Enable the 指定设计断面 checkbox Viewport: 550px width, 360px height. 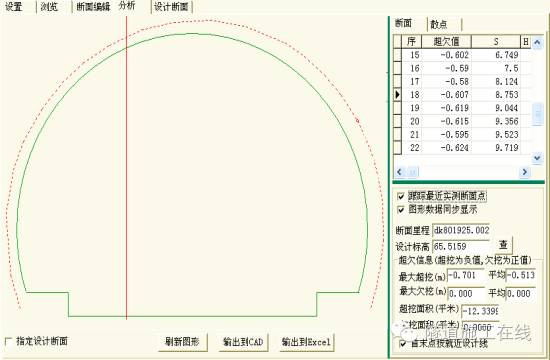pyautogui.click(x=8, y=341)
